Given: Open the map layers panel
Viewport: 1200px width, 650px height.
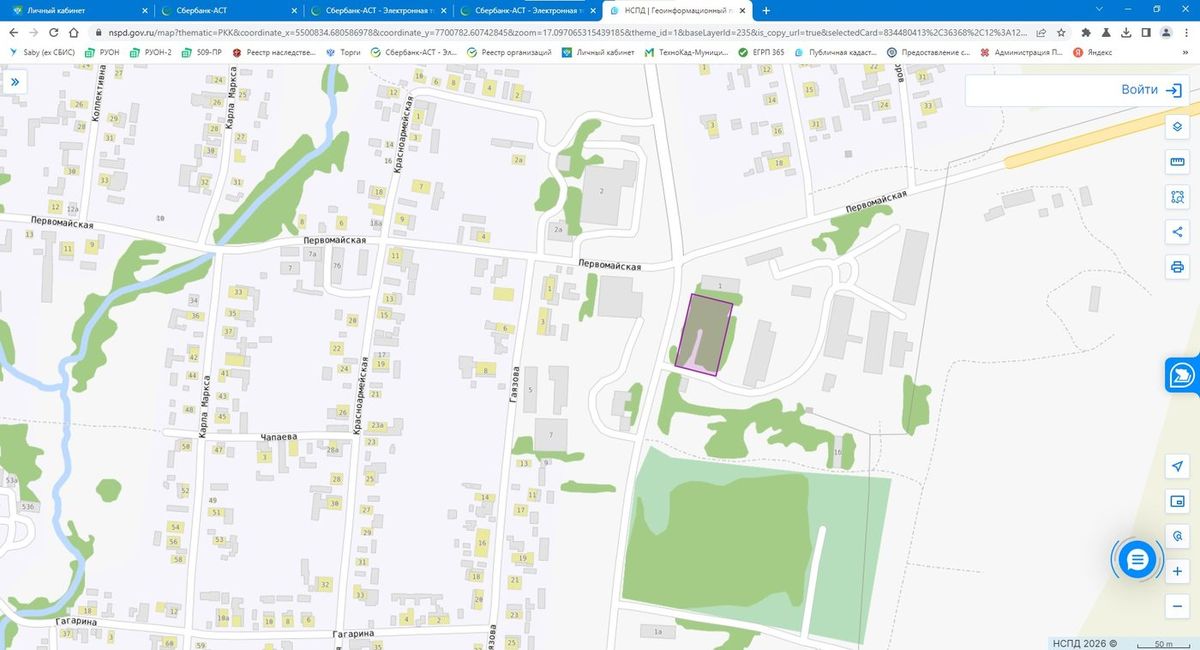Looking at the screenshot, I should click(x=1177, y=127).
